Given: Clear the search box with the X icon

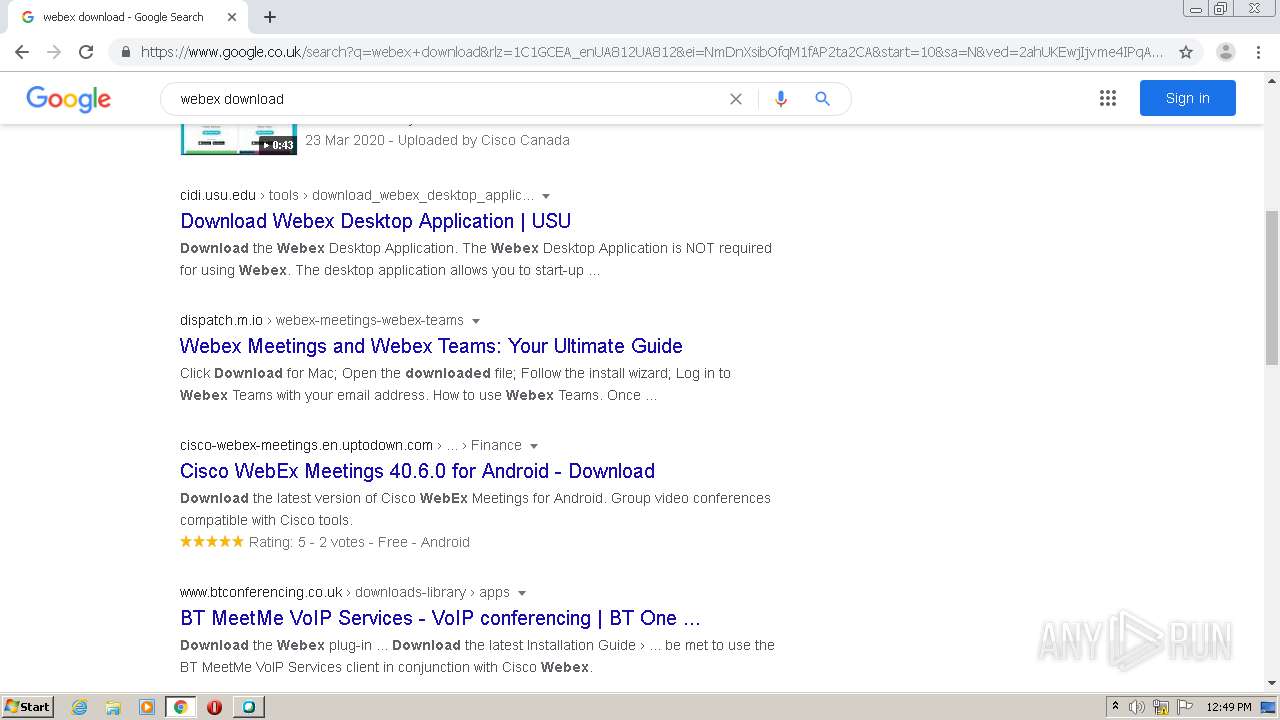Looking at the screenshot, I should coord(736,99).
